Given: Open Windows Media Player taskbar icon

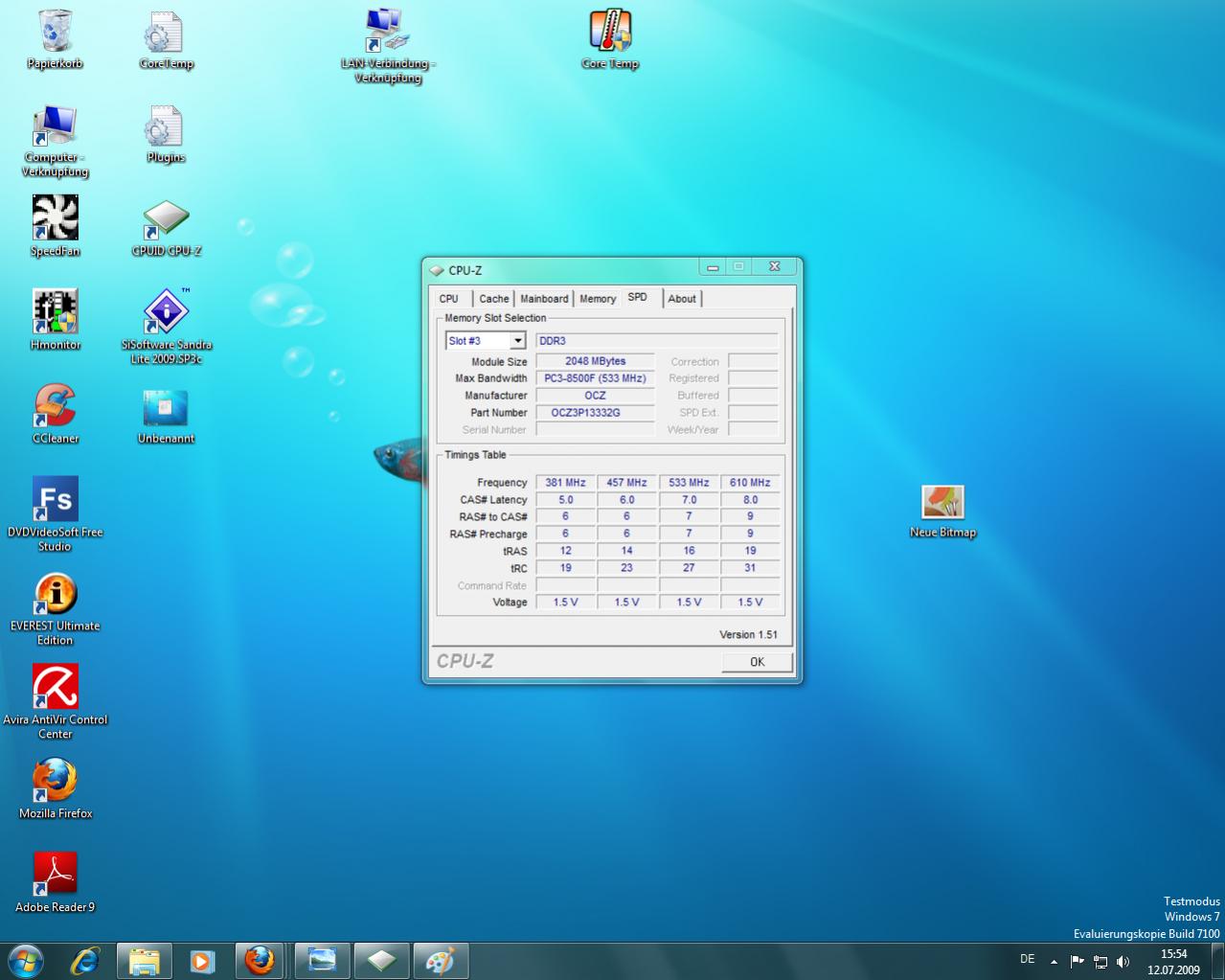Looking at the screenshot, I should point(201,960).
